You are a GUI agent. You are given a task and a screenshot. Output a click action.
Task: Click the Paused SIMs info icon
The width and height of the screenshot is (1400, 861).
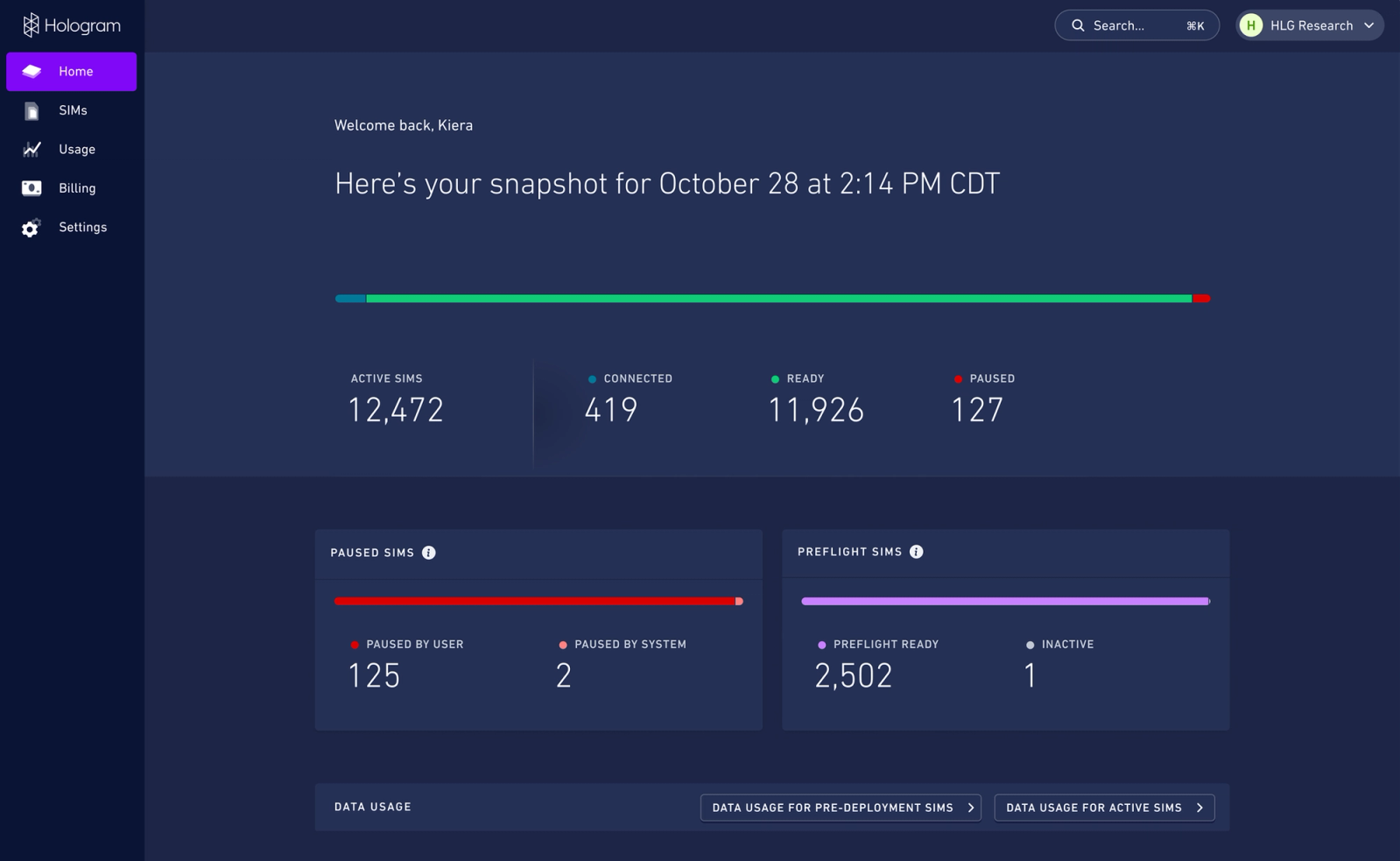point(429,553)
